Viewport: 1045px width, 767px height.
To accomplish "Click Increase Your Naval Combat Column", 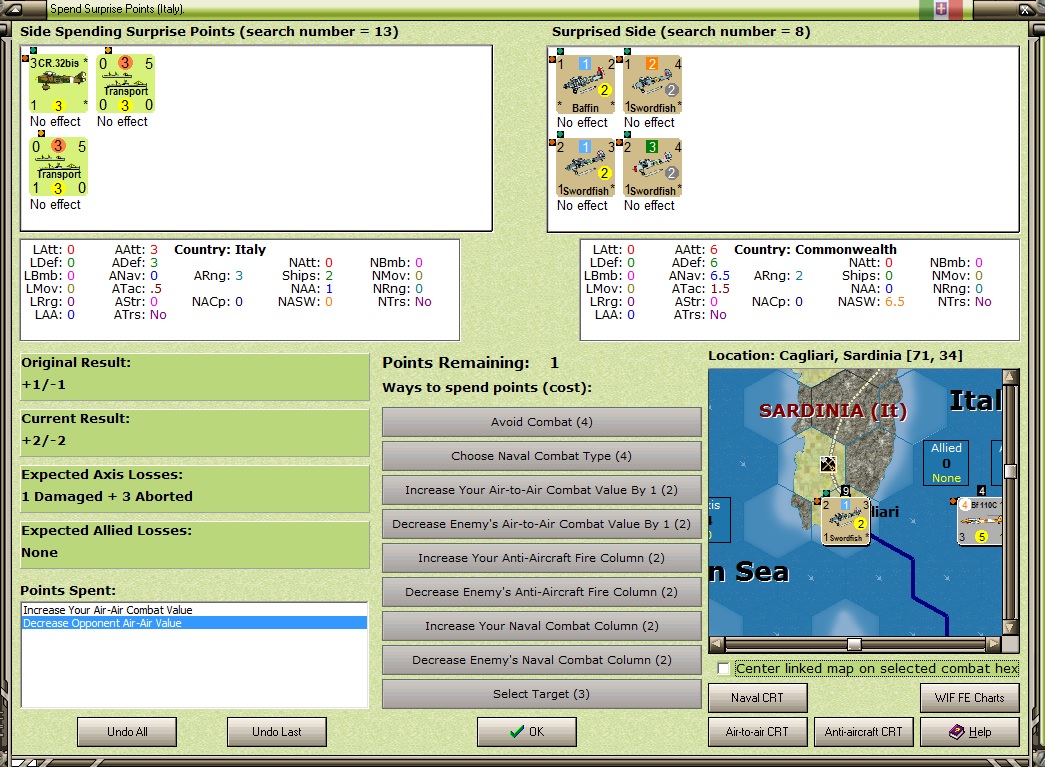I will (541, 626).
